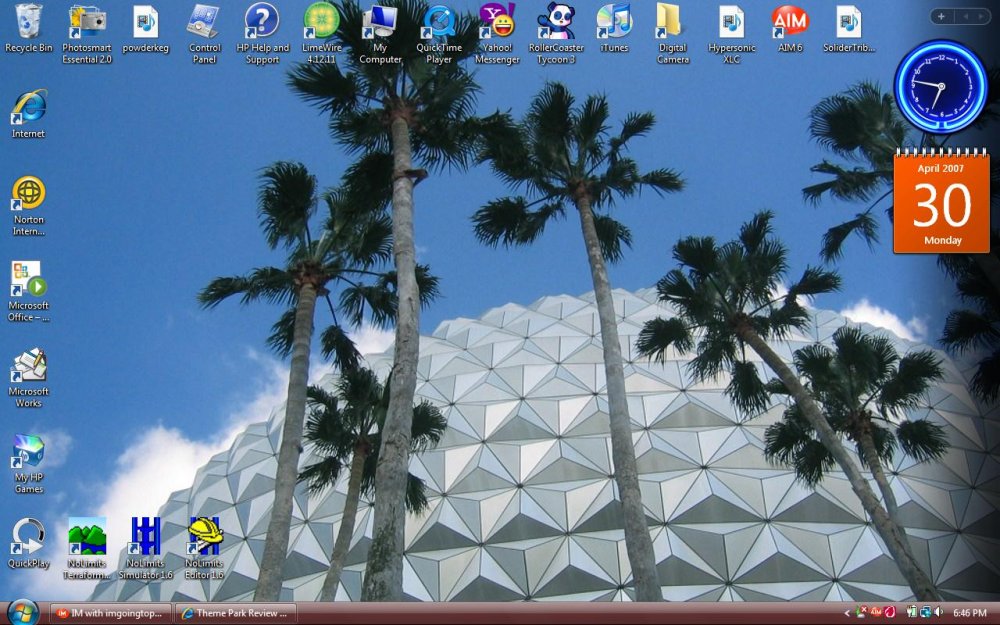Click the orange calendar gadget
1000x625 pixels.
click(941, 203)
